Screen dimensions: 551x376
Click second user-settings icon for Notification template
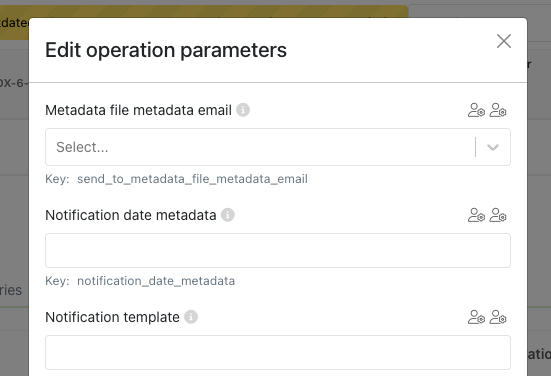pyautogui.click(x=498, y=317)
